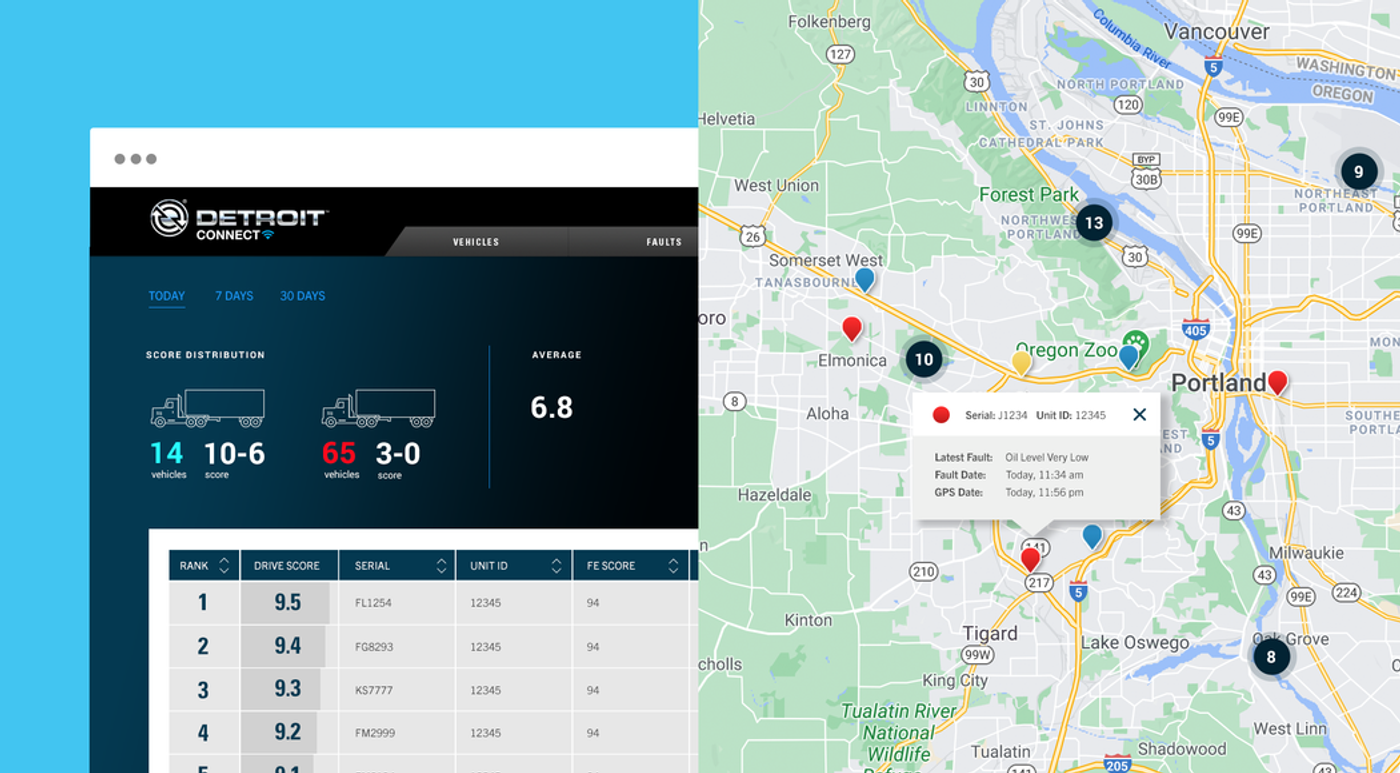Sort table by the Serial column arrows
1400x773 pixels.
click(441, 566)
